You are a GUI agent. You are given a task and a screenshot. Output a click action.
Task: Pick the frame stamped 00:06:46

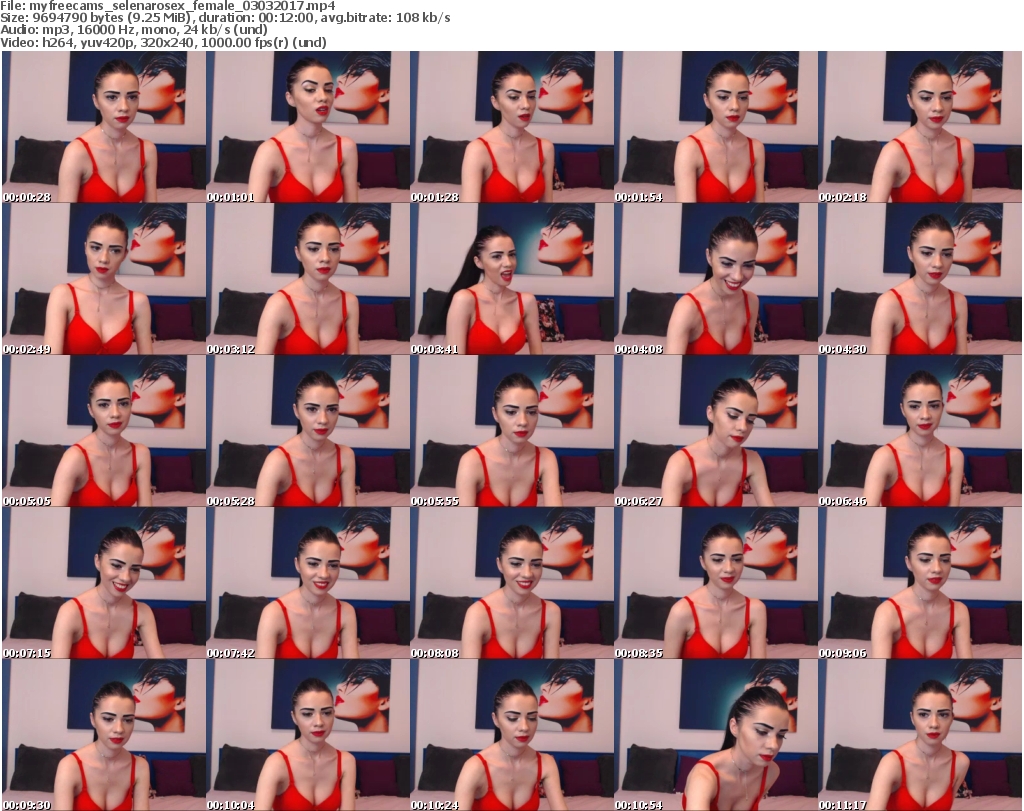coord(920,432)
